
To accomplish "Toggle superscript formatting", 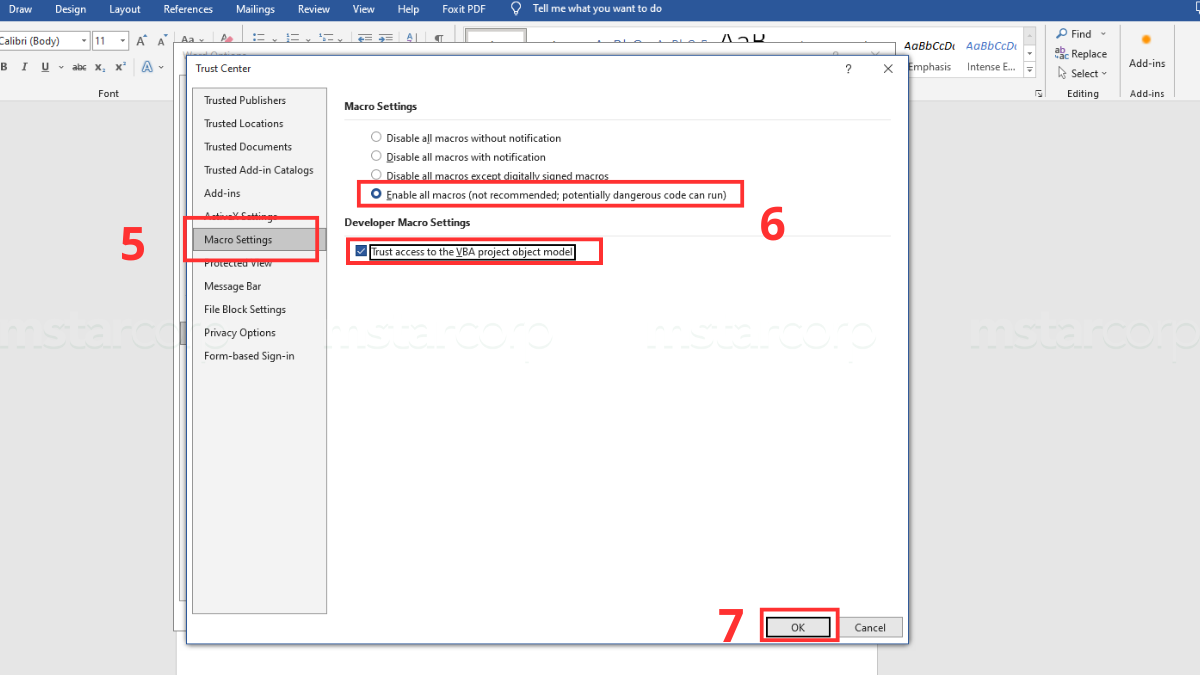I will [x=120, y=67].
